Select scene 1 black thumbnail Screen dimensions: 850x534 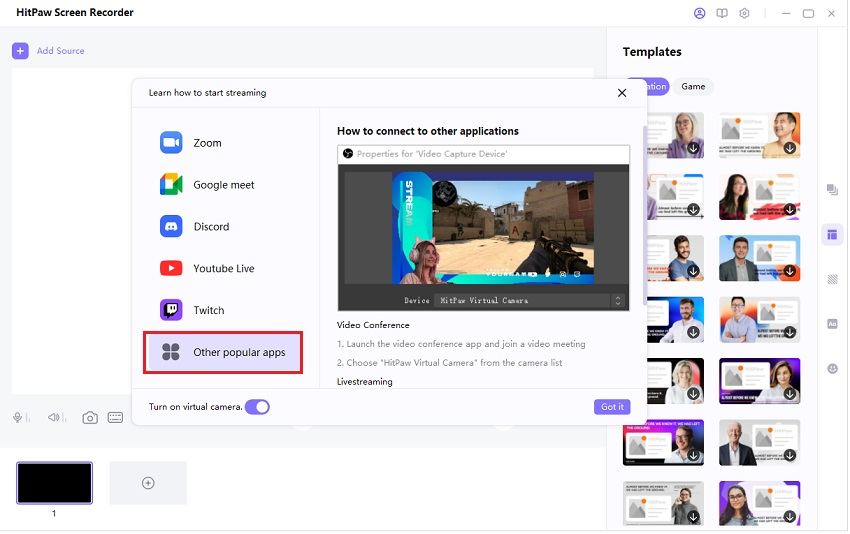click(x=54, y=483)
